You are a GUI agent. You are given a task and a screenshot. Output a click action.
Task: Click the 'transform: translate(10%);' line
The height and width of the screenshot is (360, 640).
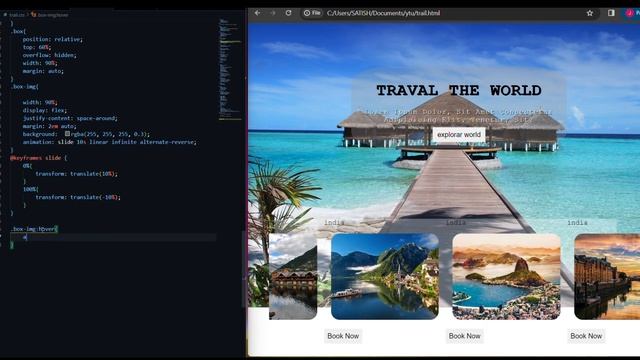tap(76, 173)
